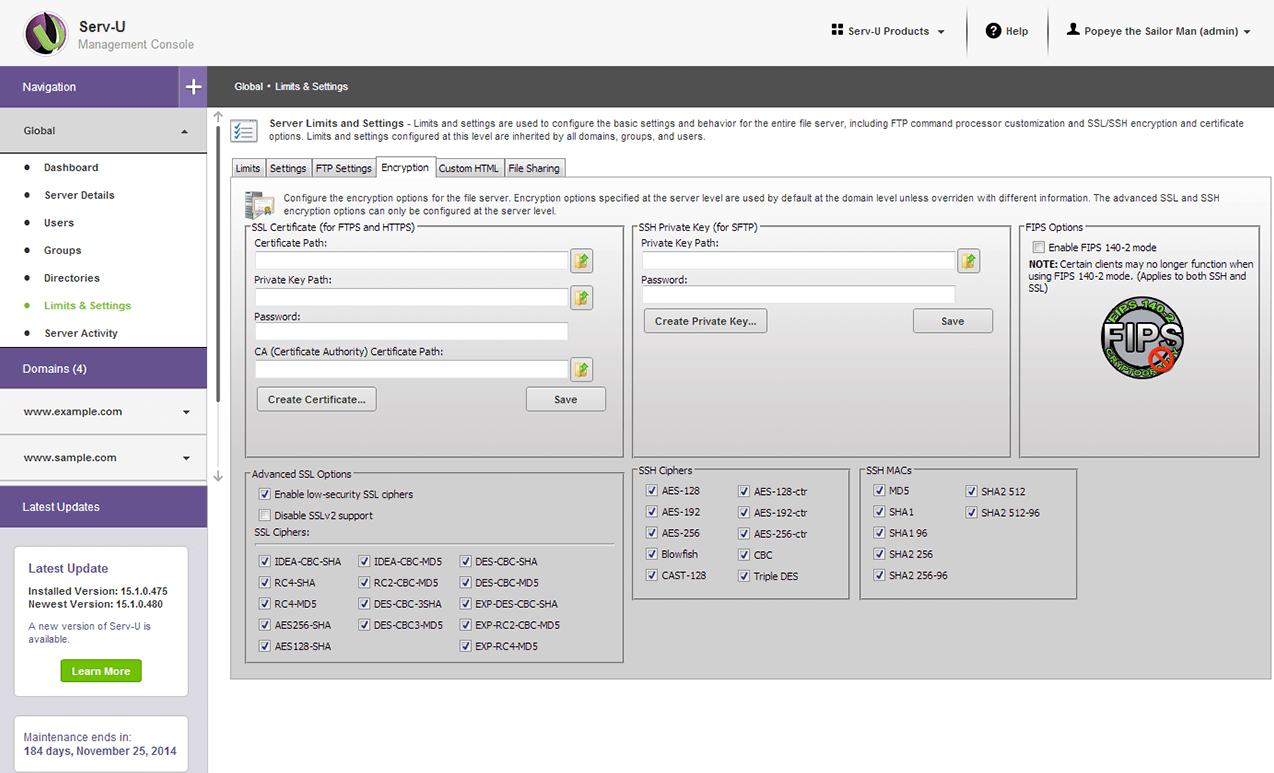Click the Serv-U Products grid icon
Viewport: 1274px width, 773px height.
[x=837, y=30]
